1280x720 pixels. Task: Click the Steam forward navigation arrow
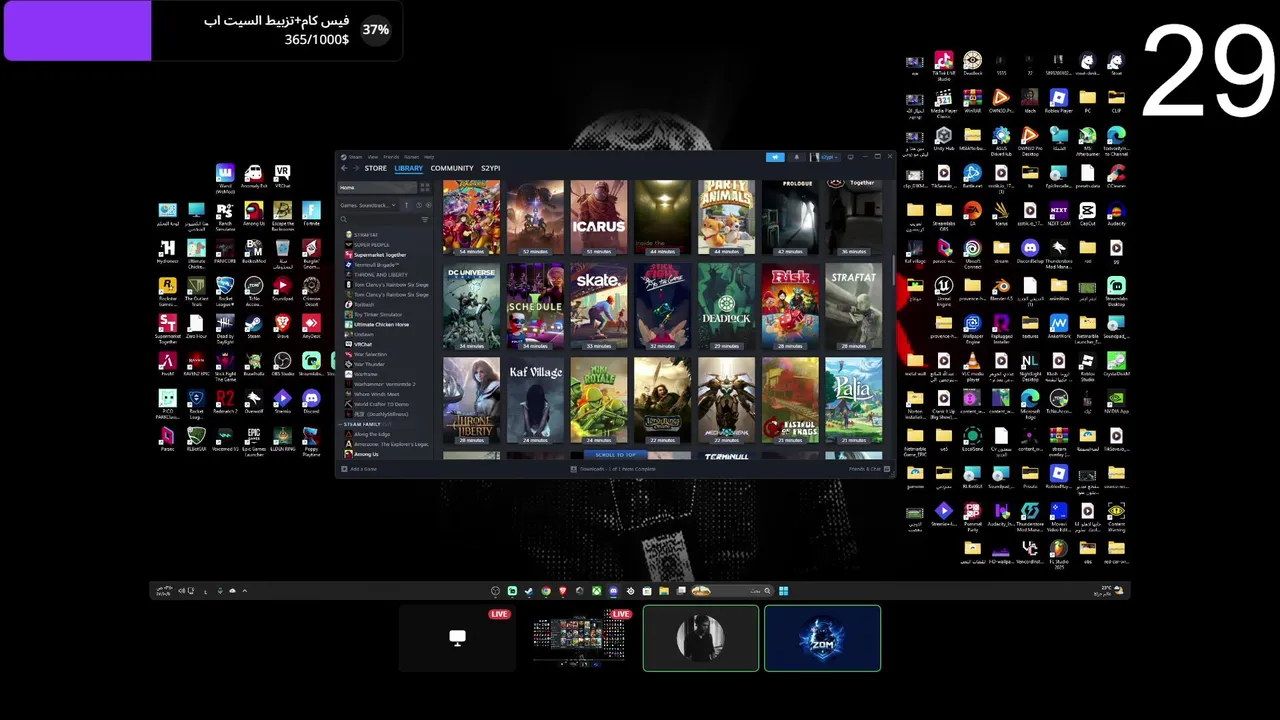356,168
